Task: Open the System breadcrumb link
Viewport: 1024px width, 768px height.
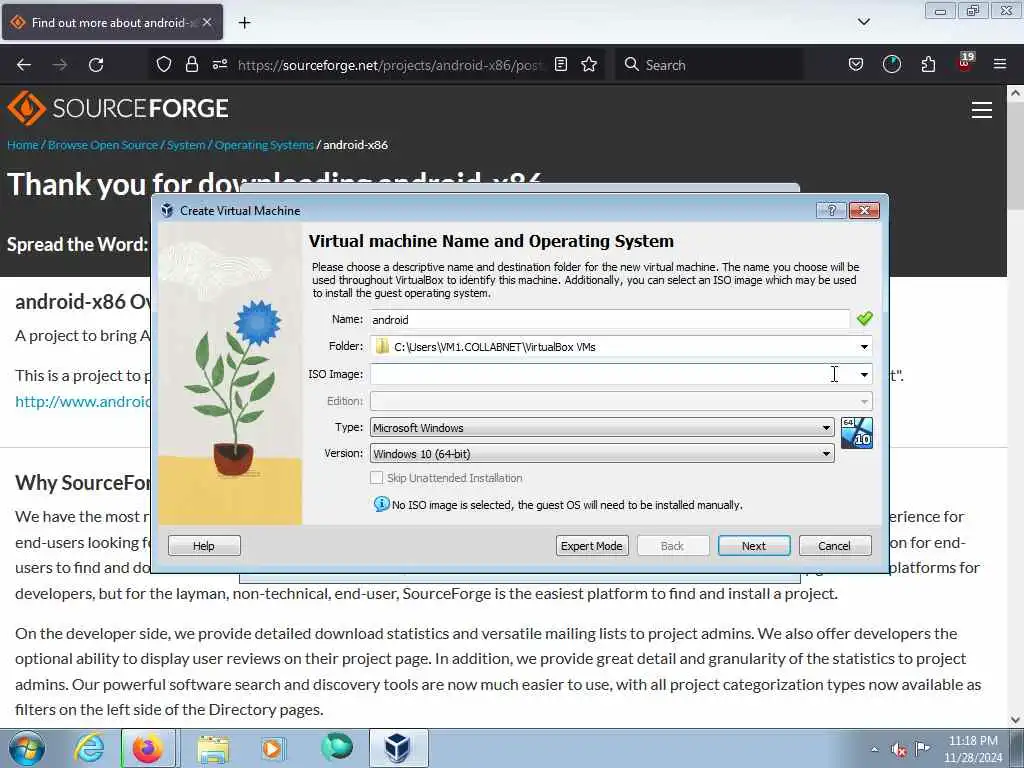Action: point(185,145)
